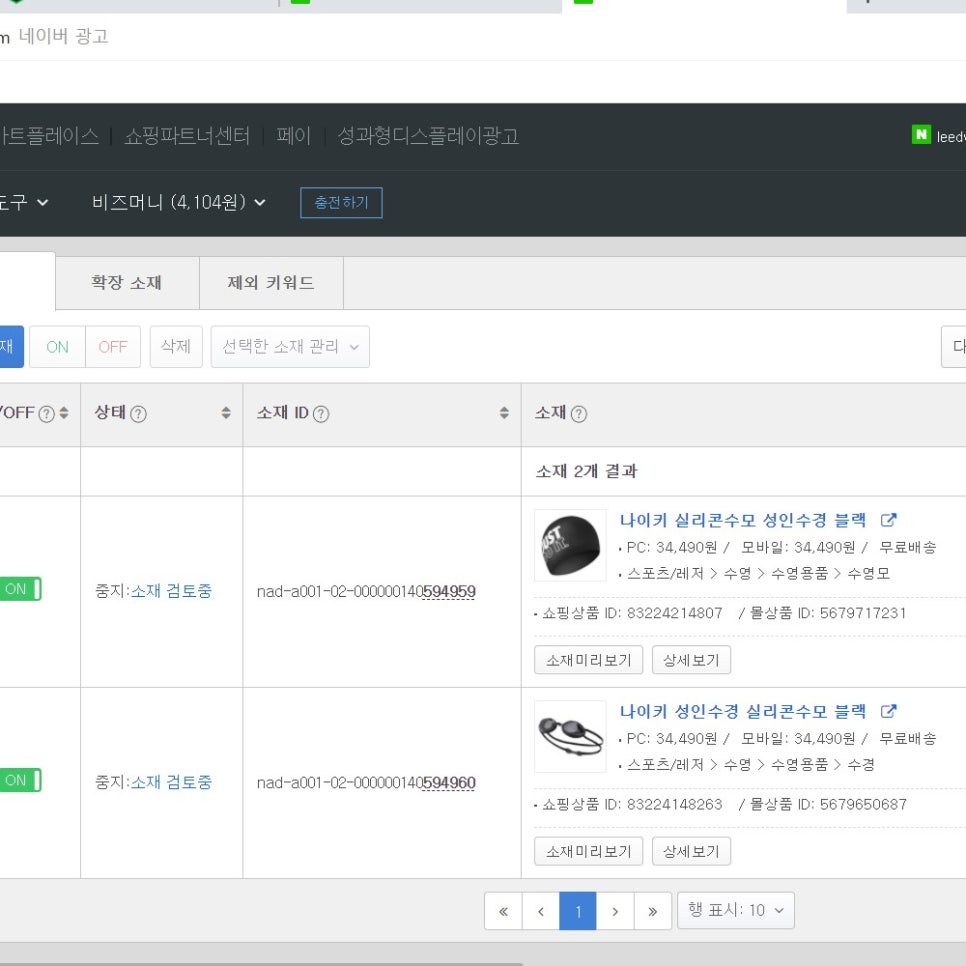The height and width of the screenshot is (966, 966).
Task: Click help icon beside 상태 column header
Action: click(x=139, y=414)
